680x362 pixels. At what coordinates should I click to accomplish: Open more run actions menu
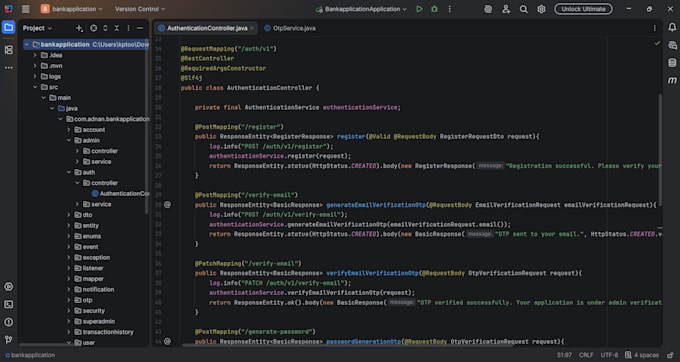pos(449,9)
